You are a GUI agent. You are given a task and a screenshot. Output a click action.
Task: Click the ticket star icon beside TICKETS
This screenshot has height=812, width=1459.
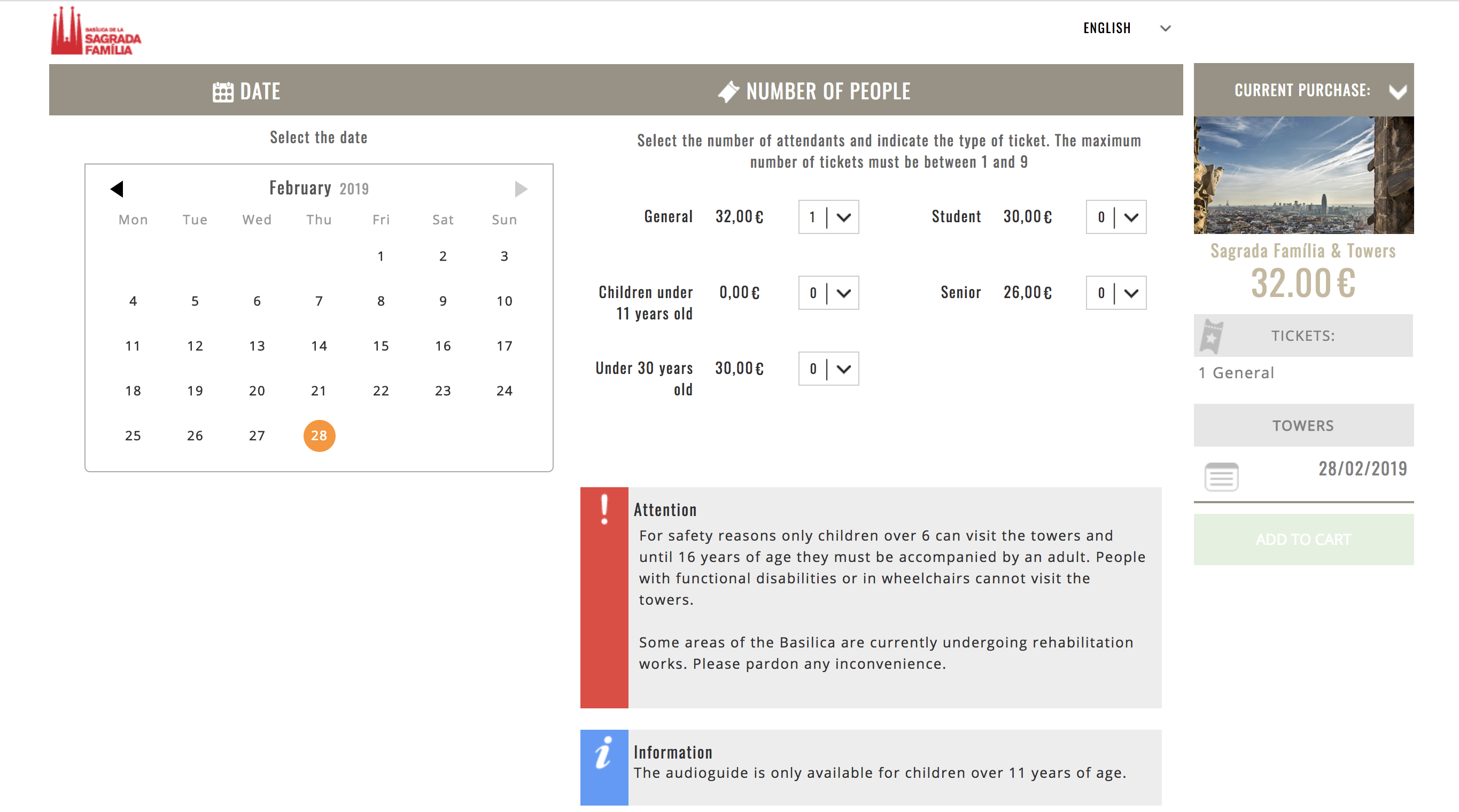tap(1212, 336)
